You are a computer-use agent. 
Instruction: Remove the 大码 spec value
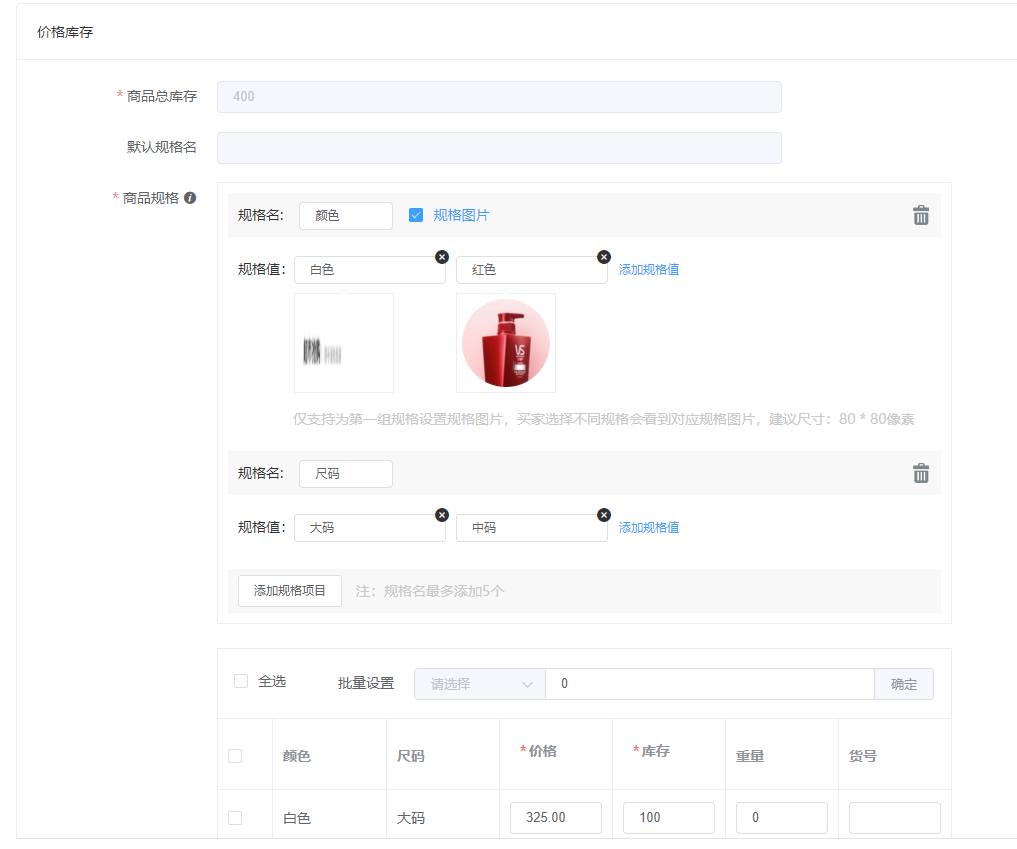pos(442,515)
